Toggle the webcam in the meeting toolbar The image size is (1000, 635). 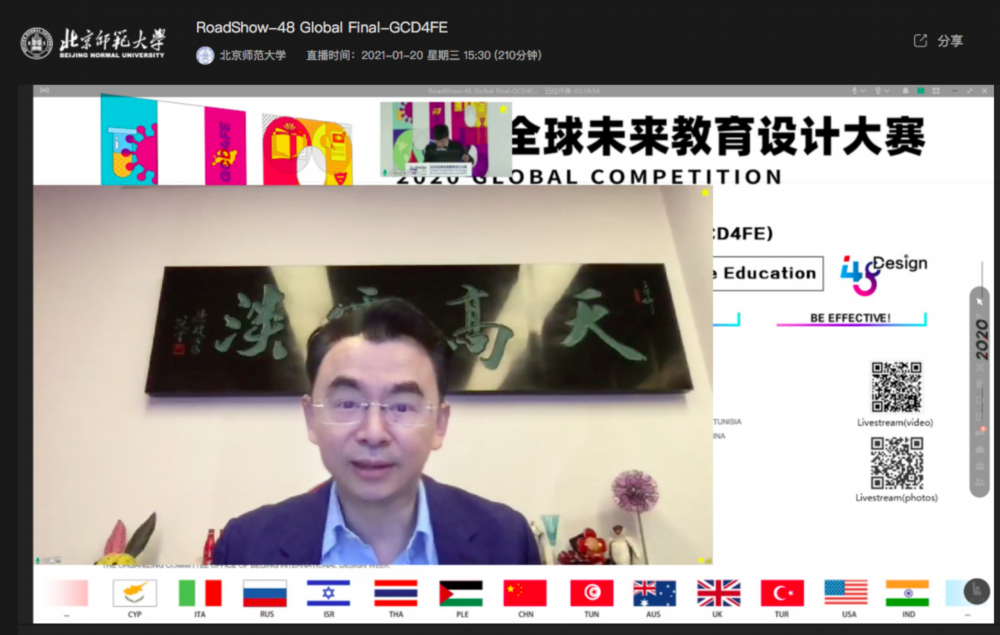click(878, 91)
